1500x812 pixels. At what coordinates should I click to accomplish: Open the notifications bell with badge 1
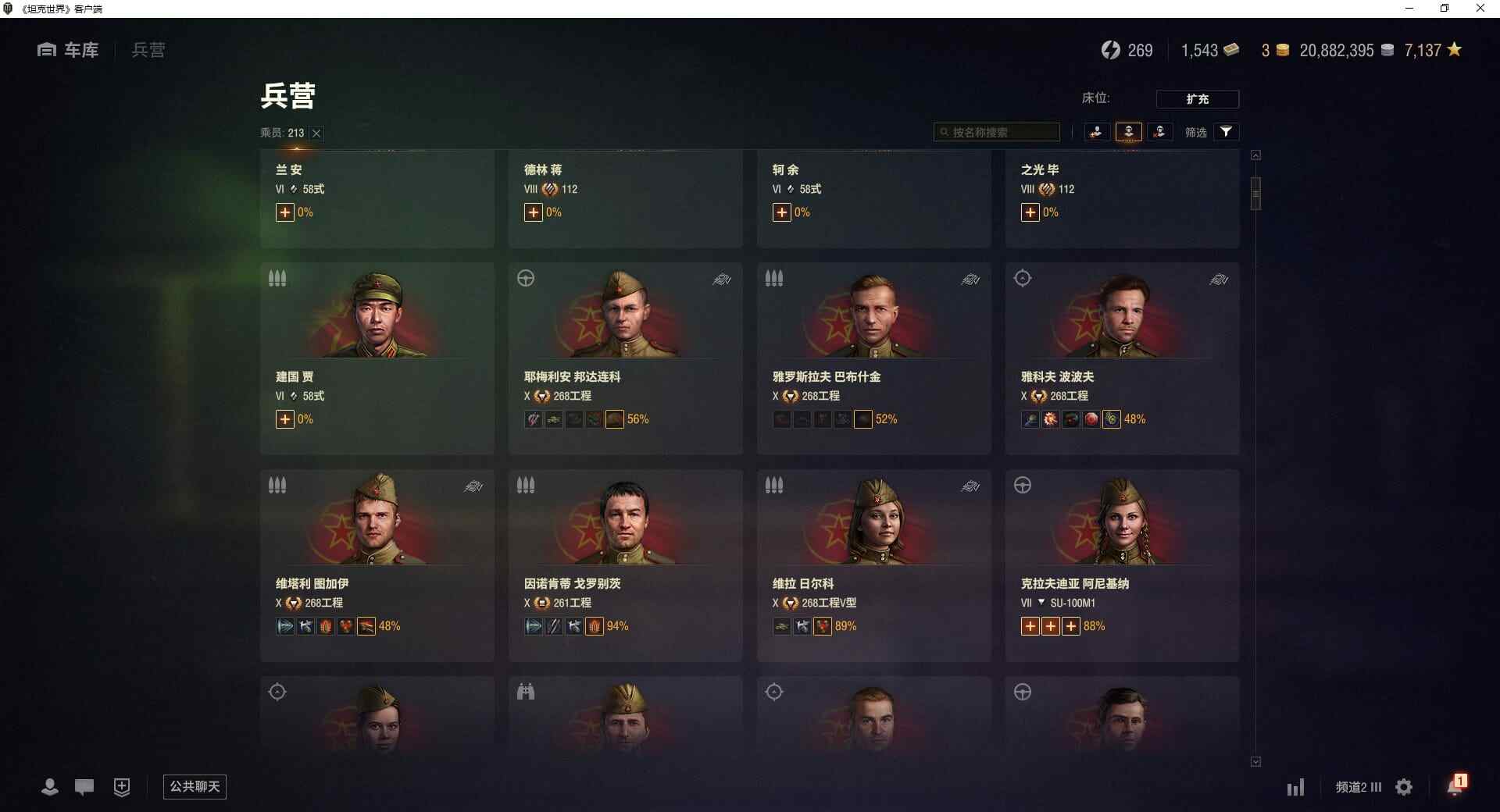click(1456, 785)
